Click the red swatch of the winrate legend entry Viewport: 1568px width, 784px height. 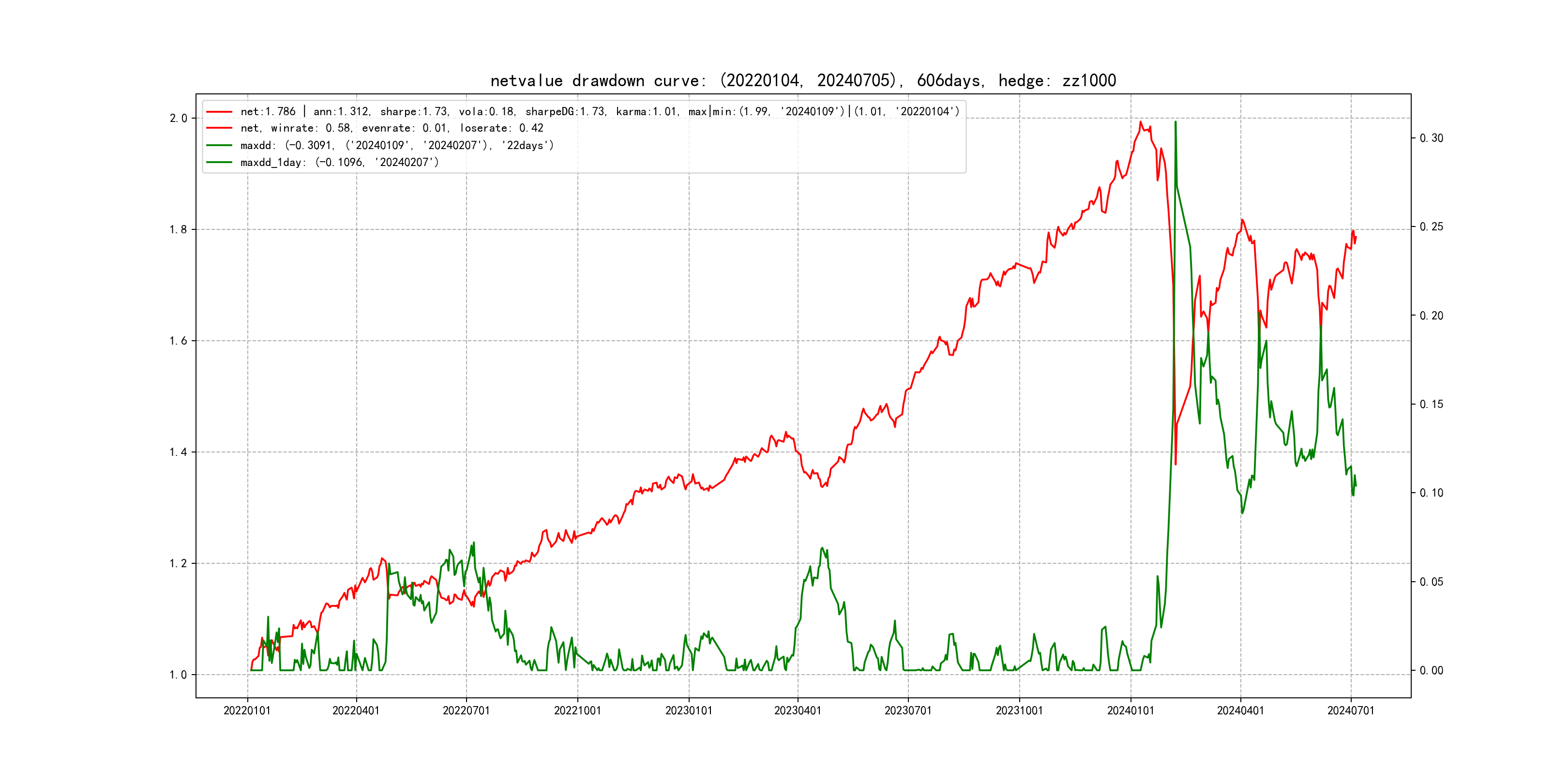pos(219,128)
